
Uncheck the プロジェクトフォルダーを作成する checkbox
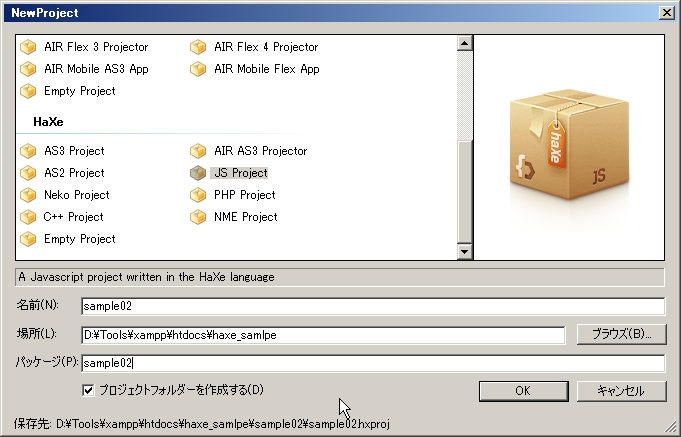click(x=88, y=390)
